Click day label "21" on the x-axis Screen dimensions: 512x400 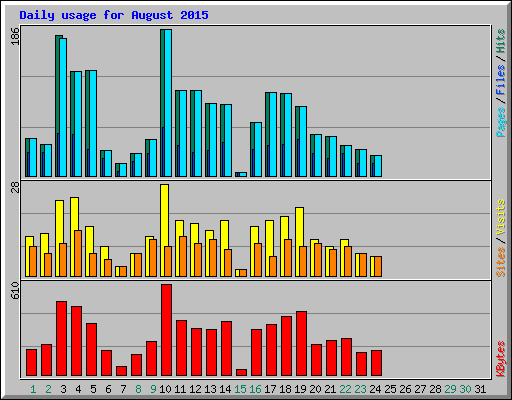330,389
